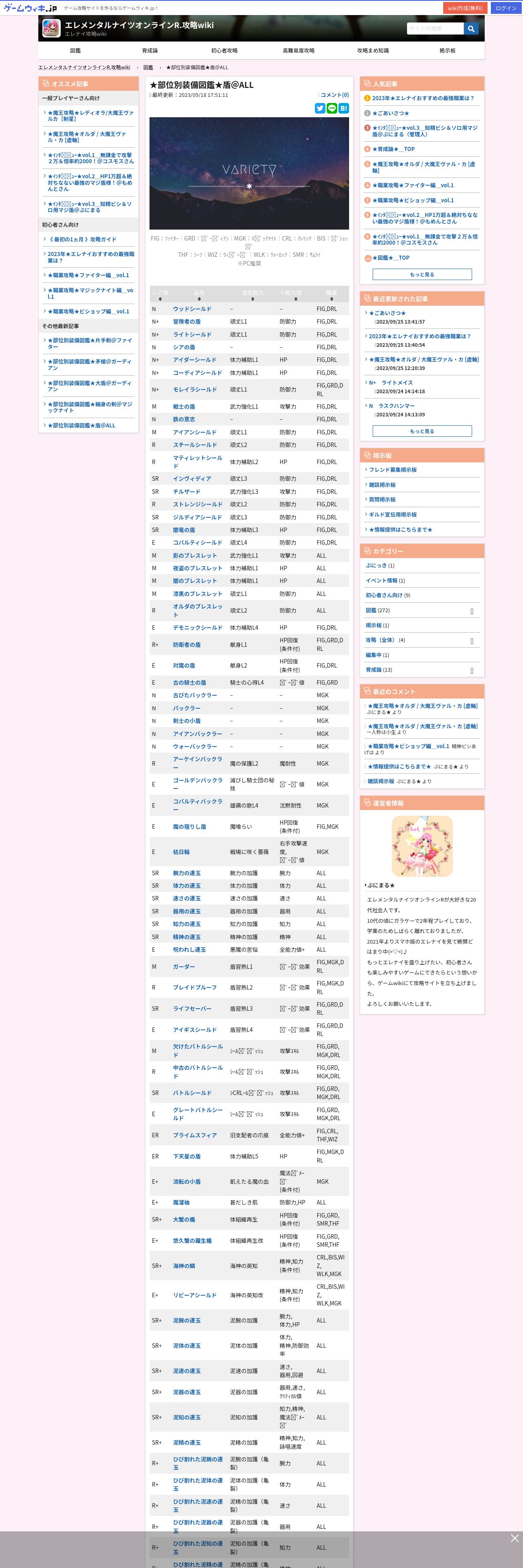Open フレンド募集掲示板 link
Viewport: 523px width, 1568px height.
pyautogui.click(x=393, y=470)
